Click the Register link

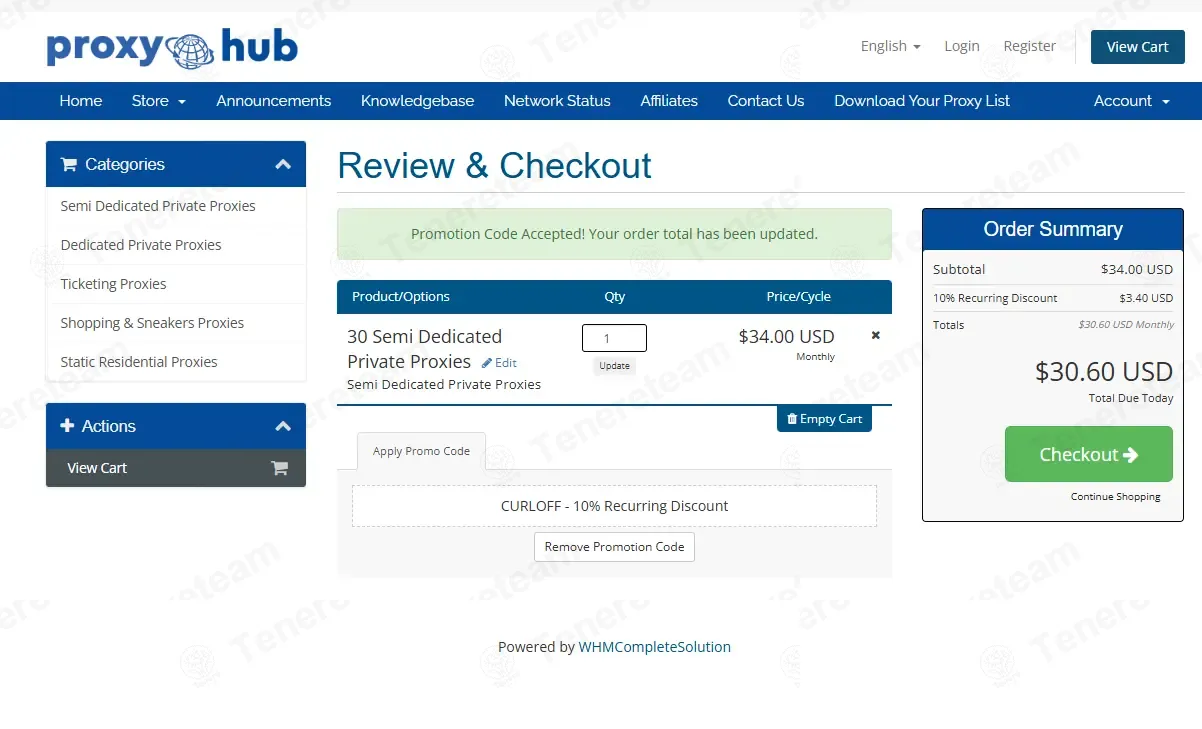[1029, 46]
